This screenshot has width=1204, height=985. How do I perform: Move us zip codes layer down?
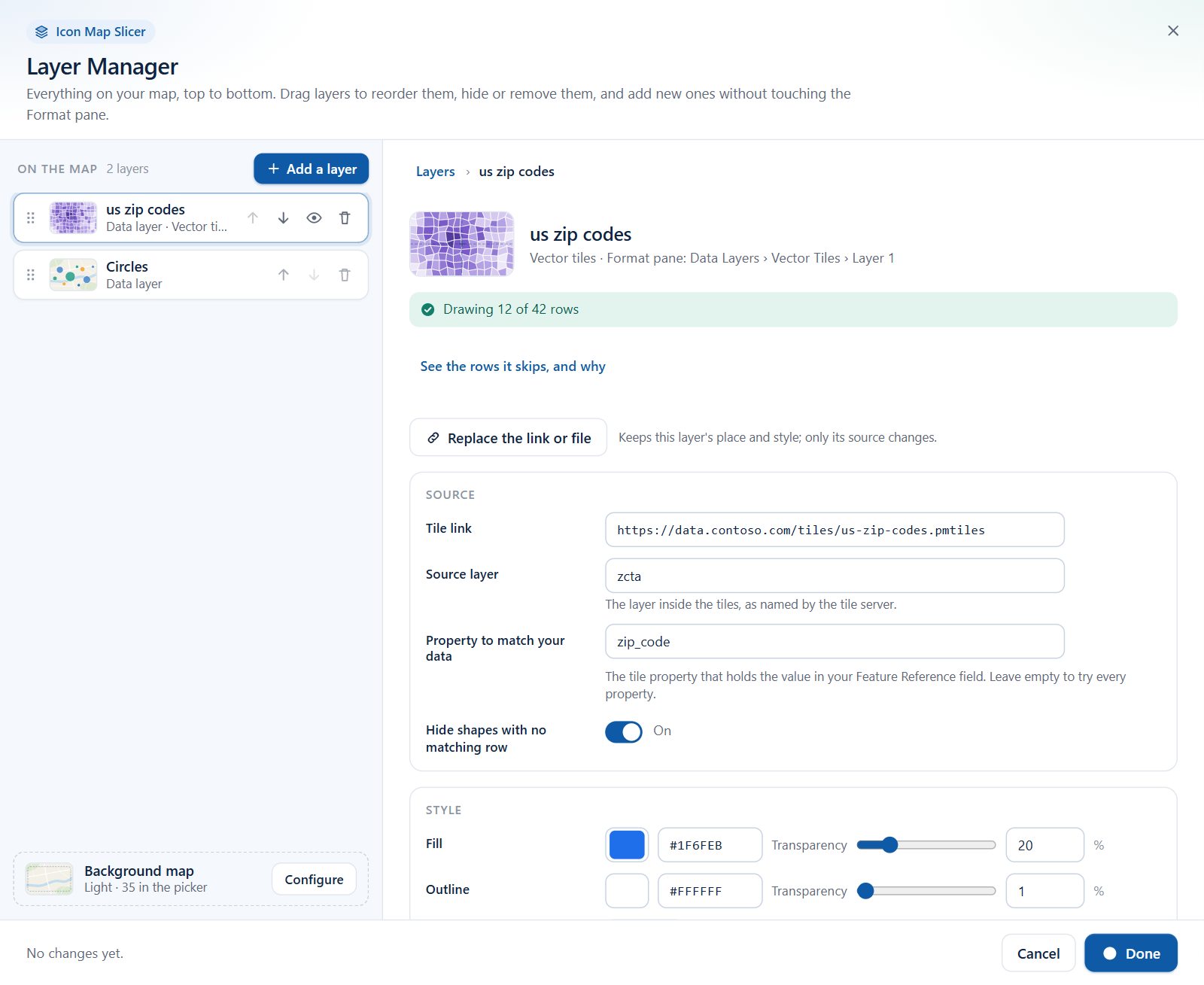[x=284, y=218]
